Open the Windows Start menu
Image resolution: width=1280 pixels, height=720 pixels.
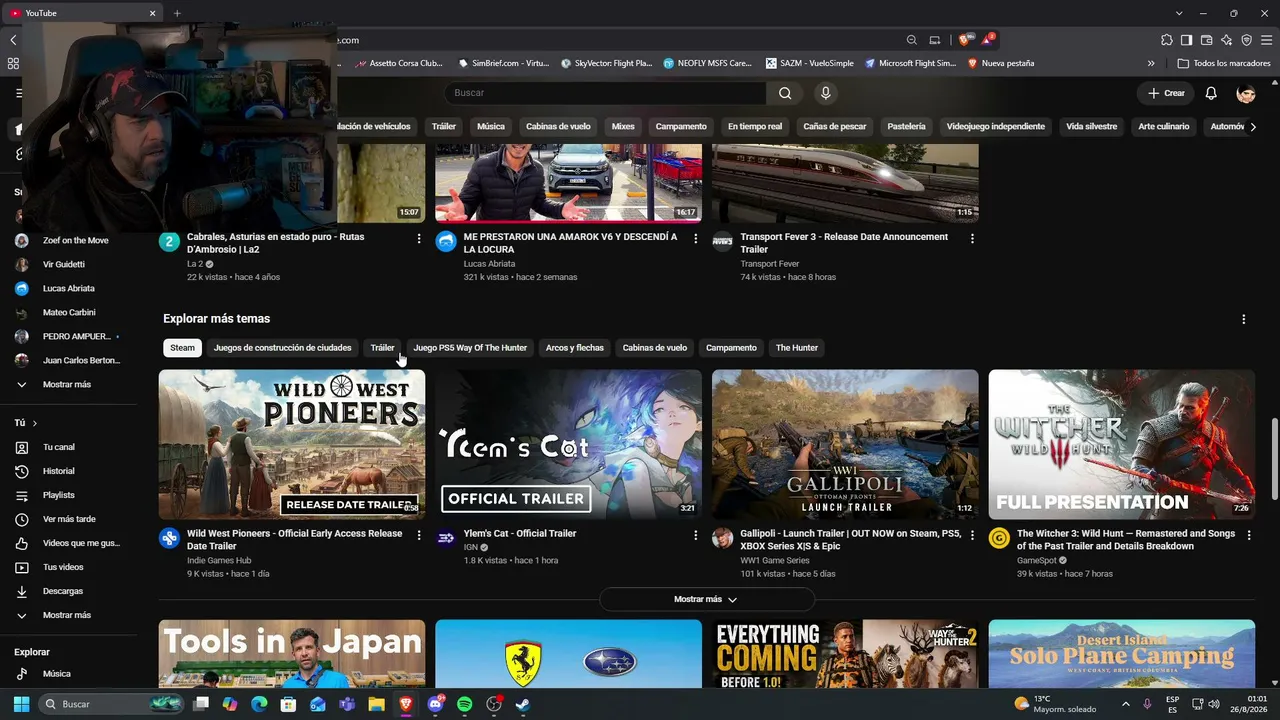tap(21, 704)
